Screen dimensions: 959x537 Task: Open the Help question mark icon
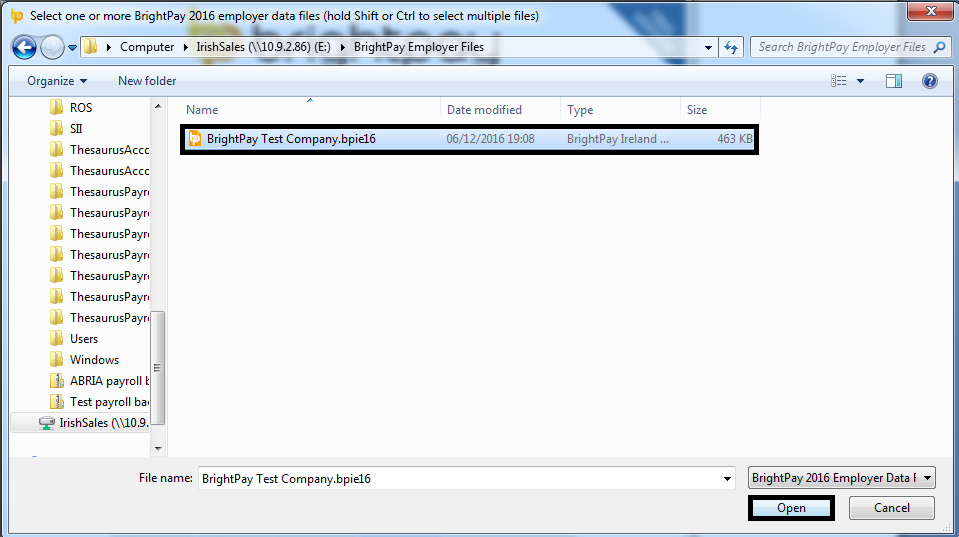pos(930,81)
